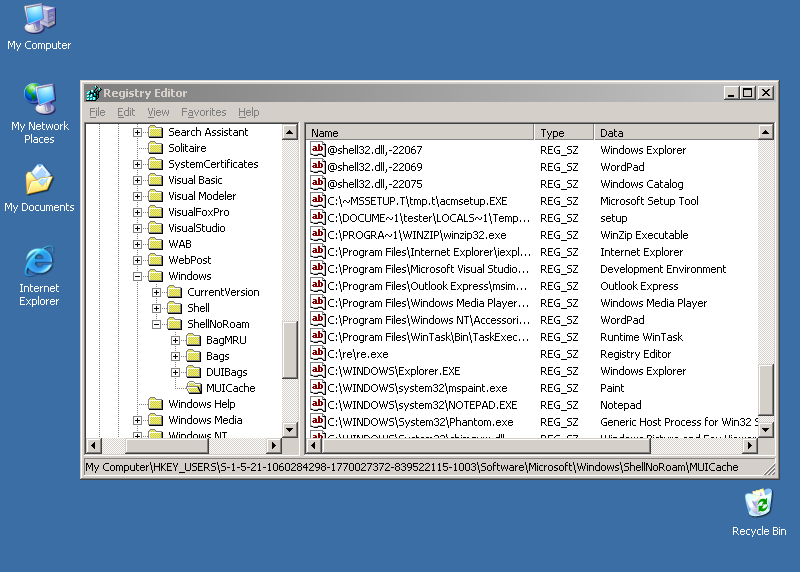Select the 'Outlook Express' data cell
The width and height of the screenshot is (800, 572).
639,286
